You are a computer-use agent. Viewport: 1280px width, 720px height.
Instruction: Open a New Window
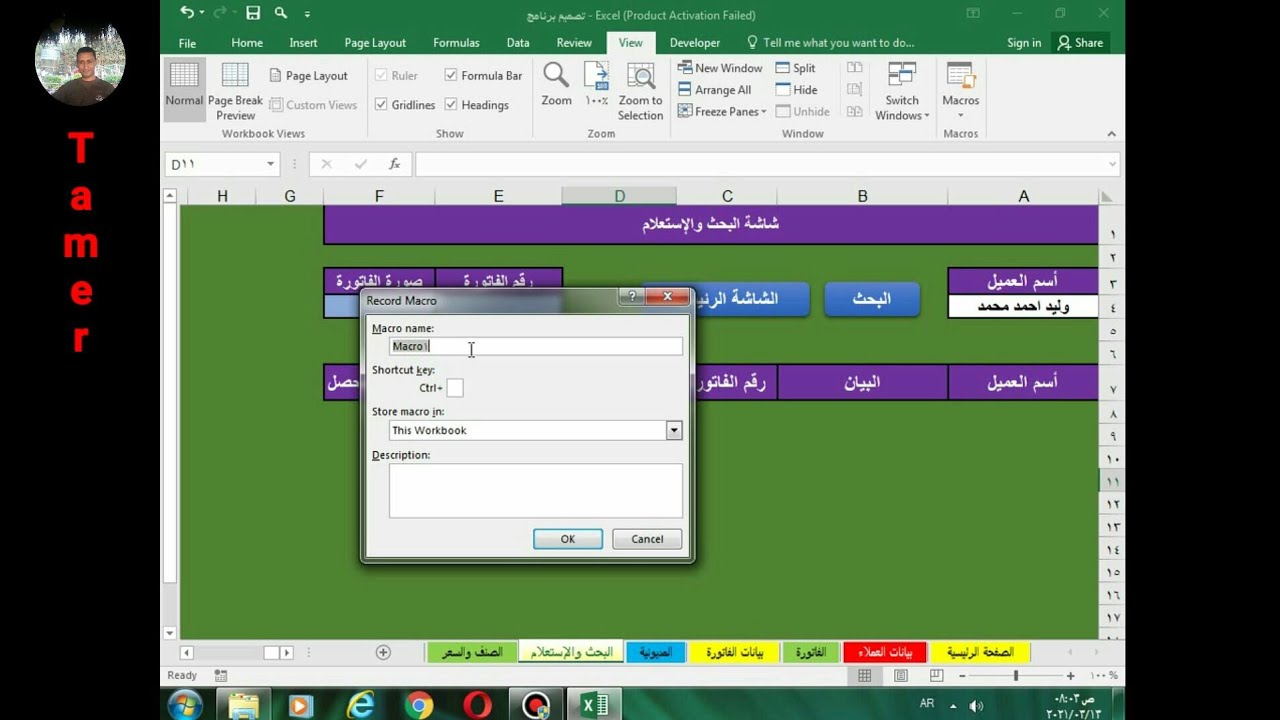point(720,68)
